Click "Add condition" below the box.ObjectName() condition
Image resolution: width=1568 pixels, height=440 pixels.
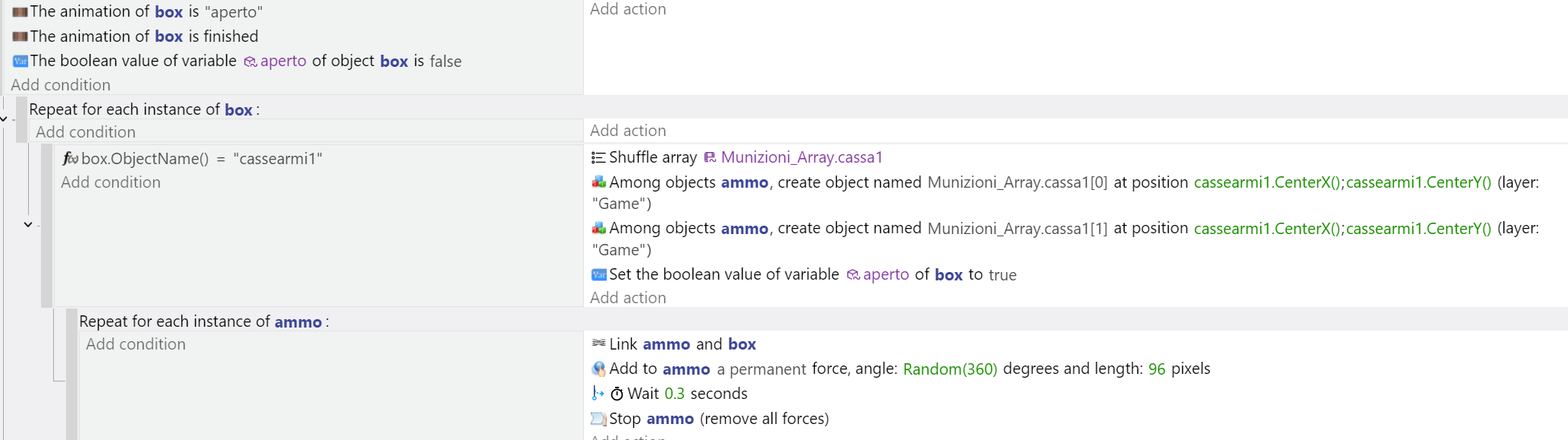point(111,182)
